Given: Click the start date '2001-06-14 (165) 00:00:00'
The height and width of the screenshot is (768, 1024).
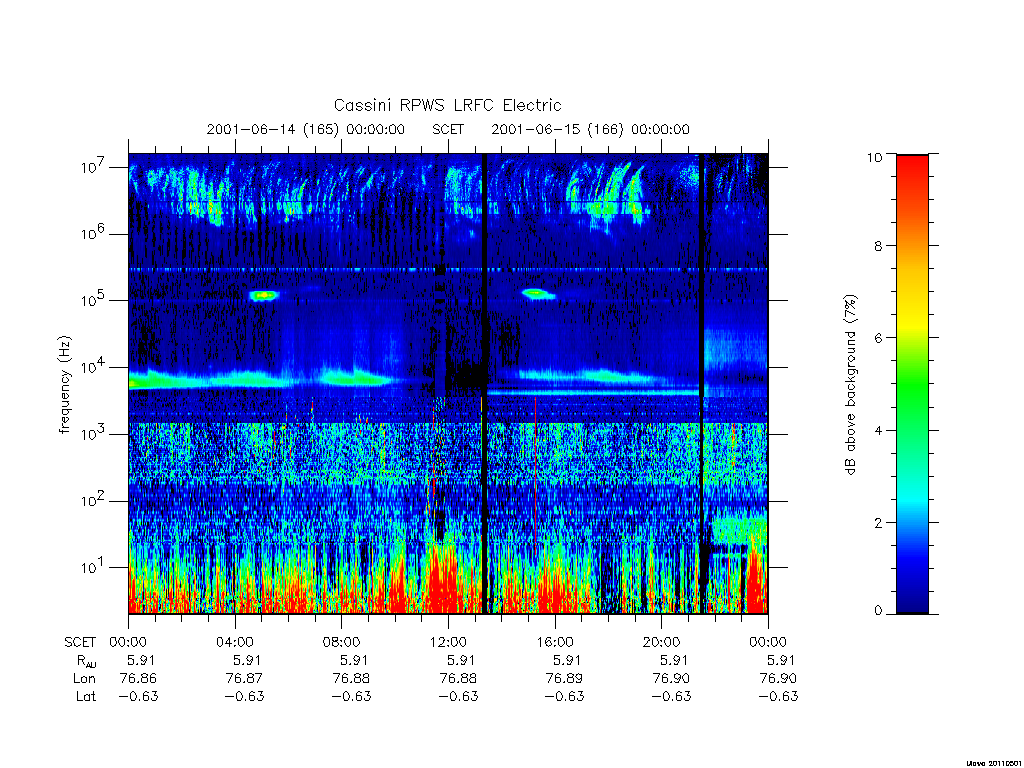Looking at the screenshot, I should [x=306, y=129].
